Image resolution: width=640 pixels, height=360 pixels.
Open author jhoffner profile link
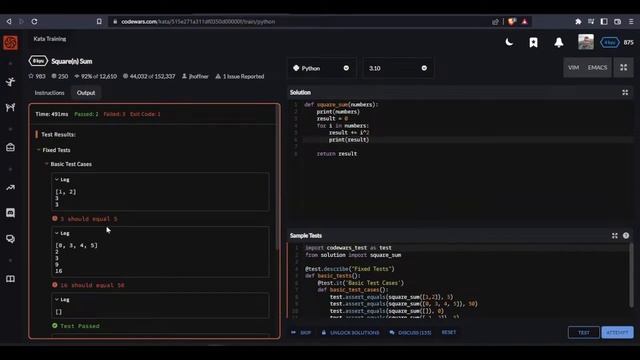click(195, 76)
